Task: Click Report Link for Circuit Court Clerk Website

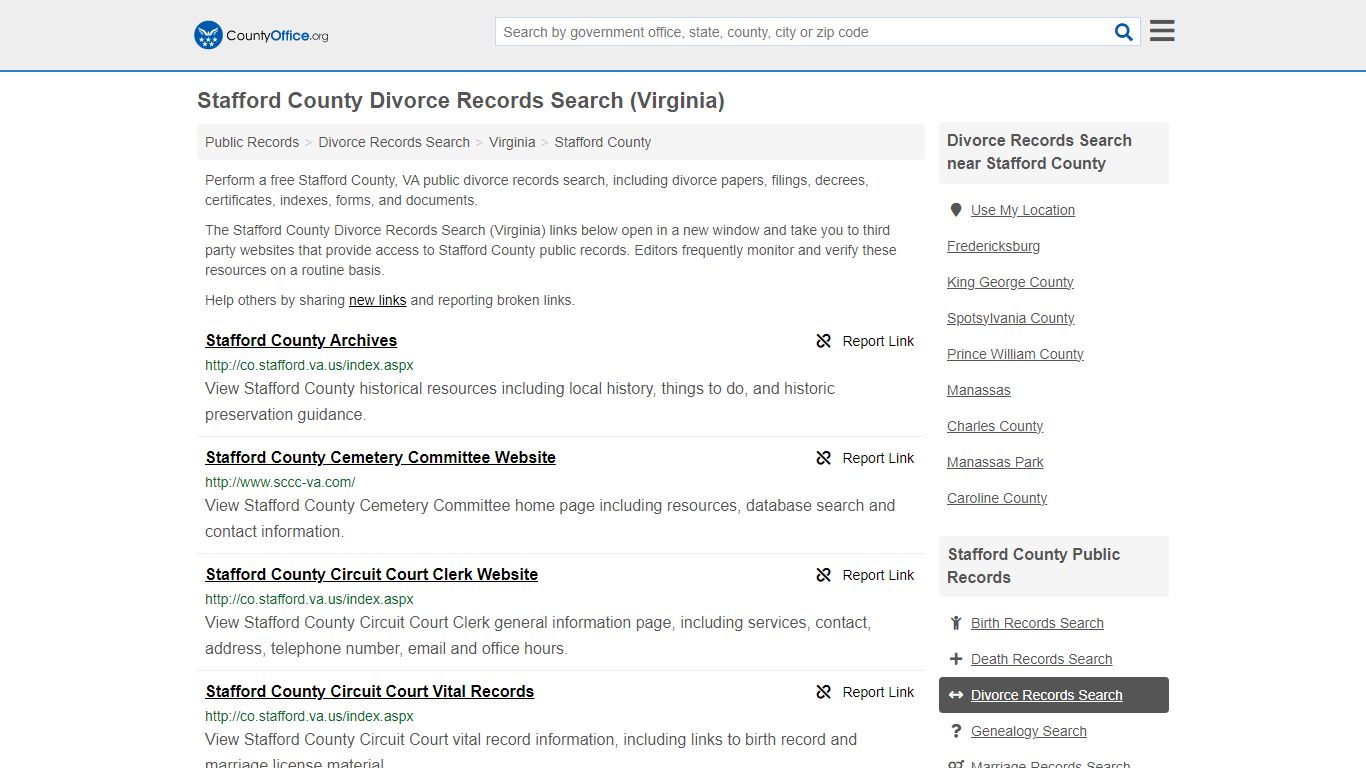Action: (x=878, y=575)
